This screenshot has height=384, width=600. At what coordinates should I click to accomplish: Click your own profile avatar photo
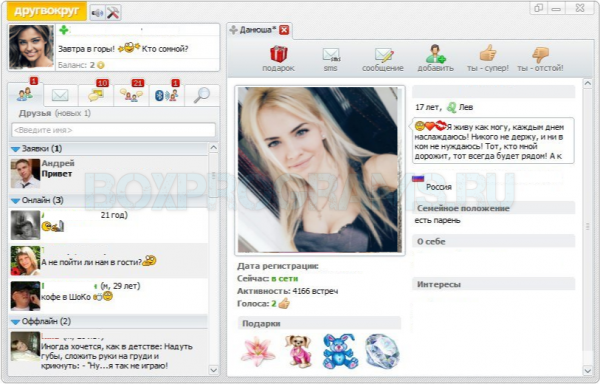coord(31,47)
